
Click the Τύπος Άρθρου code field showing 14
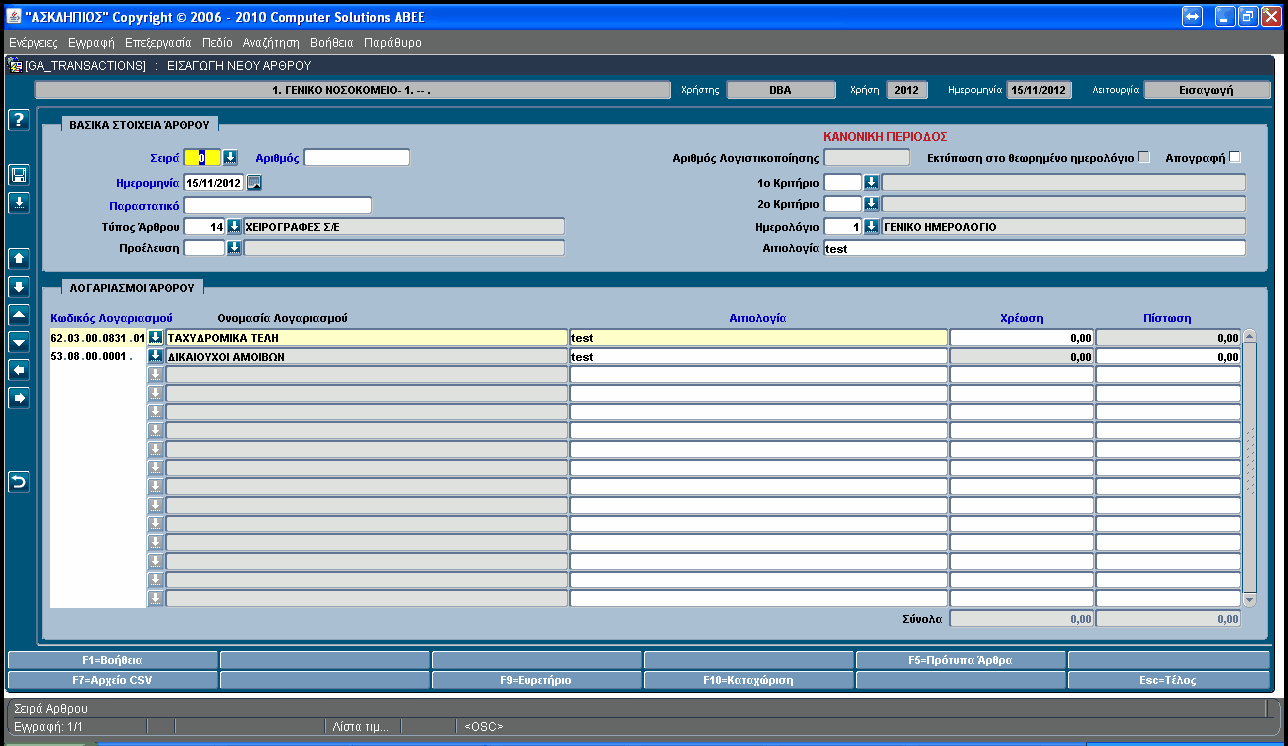[205, 226]
